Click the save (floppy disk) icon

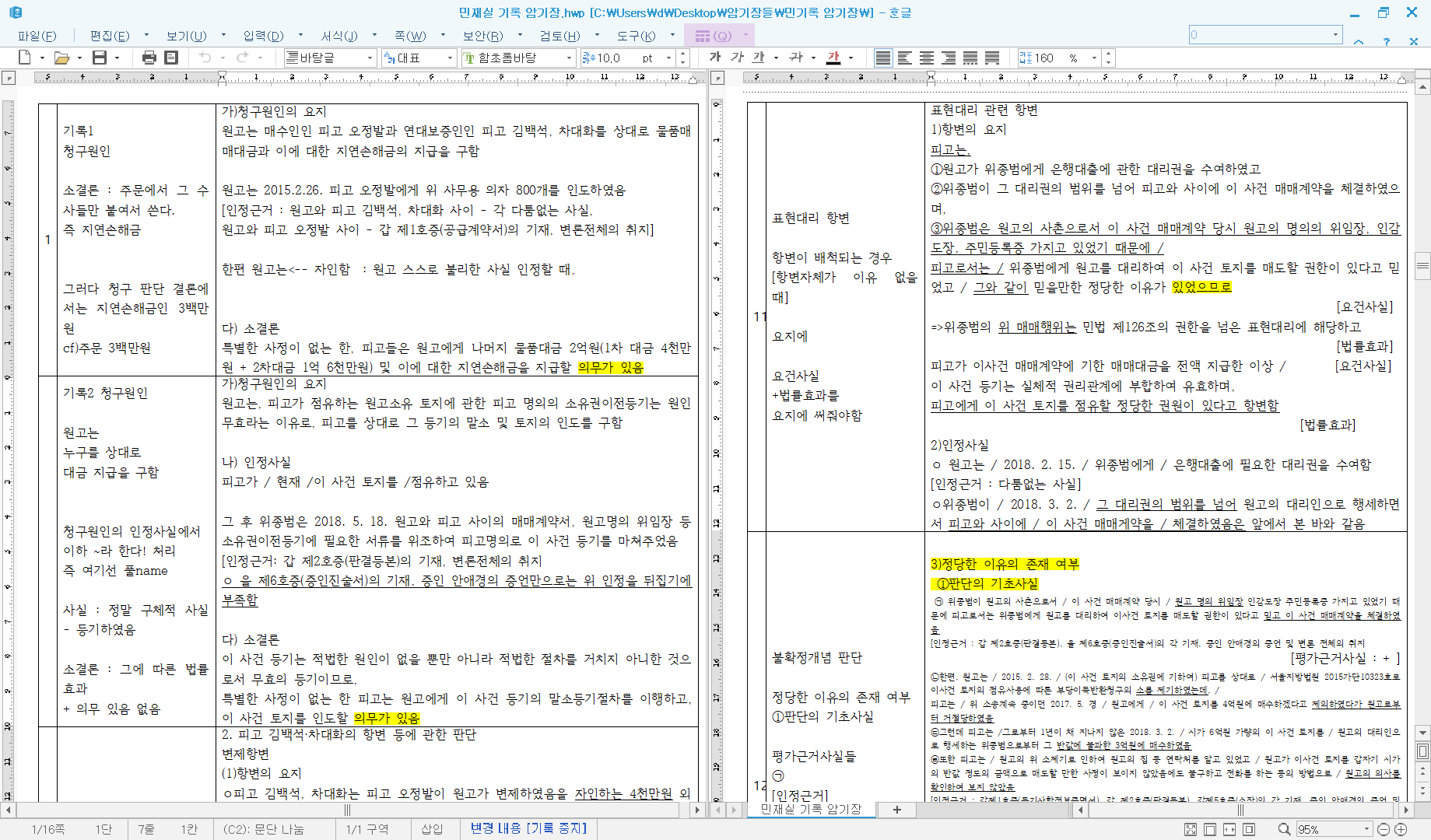point(100,58)
